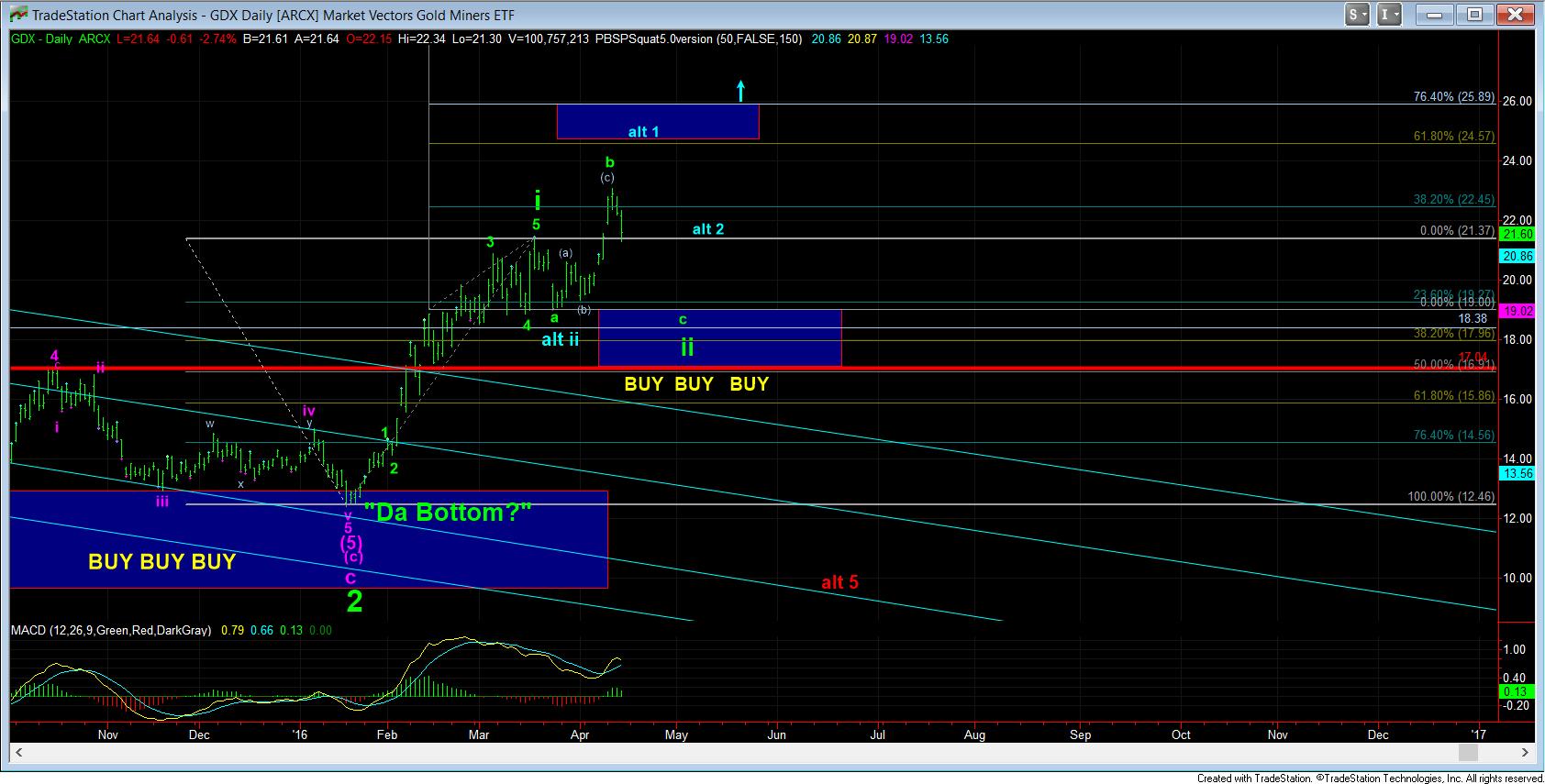
Task: Click the 50.00% (16.91) Fibonacci label
Action: click(1454, 364)
